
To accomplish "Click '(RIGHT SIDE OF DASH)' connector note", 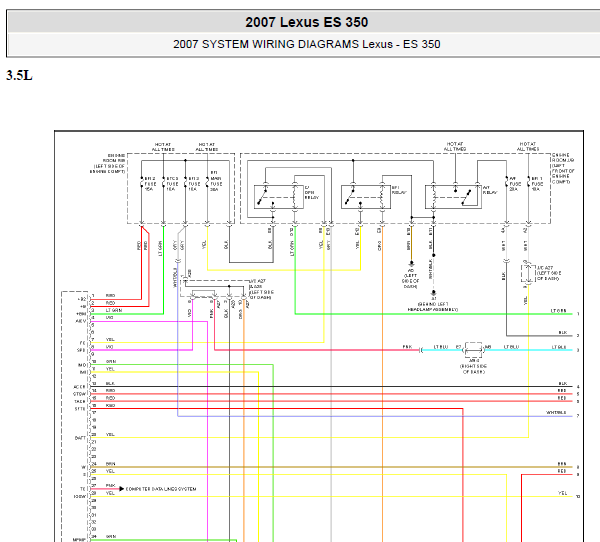I will pyautogui.click(x=473, y=369).
